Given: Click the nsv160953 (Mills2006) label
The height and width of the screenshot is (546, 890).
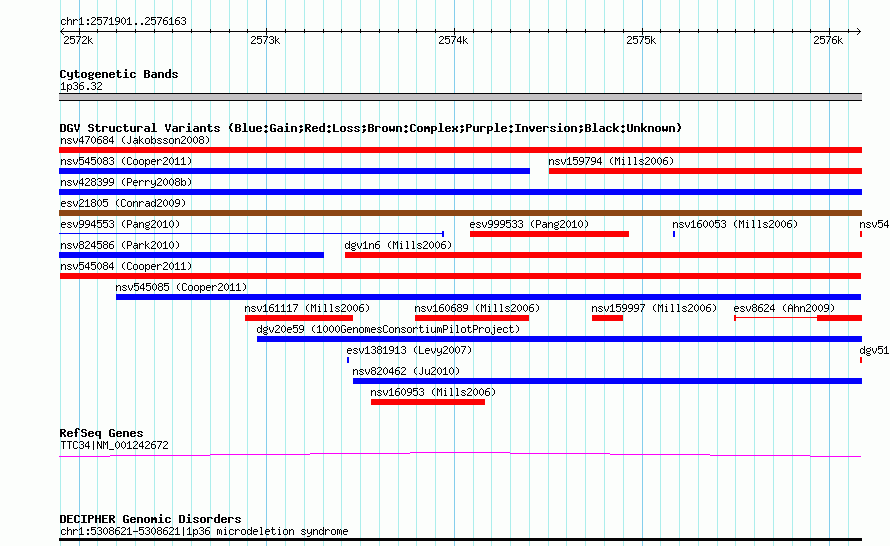Looking at the screenshot, I should pos(433,392).
